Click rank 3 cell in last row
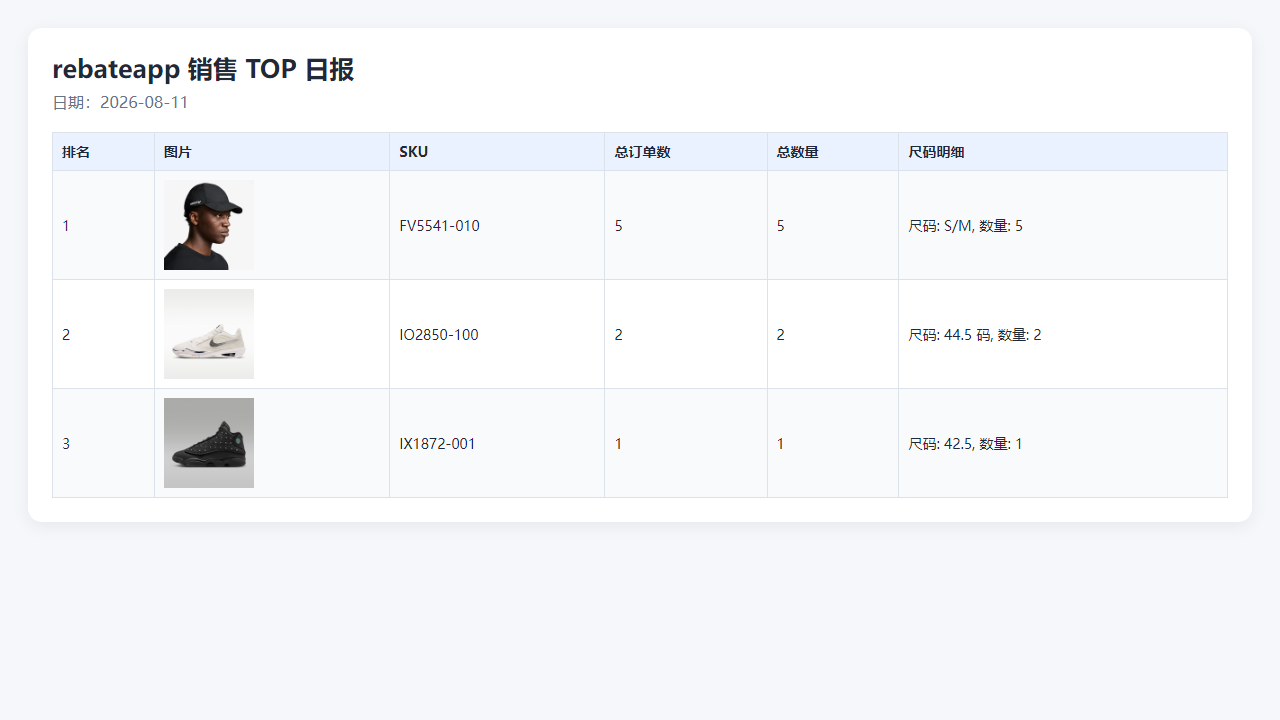The height and width of the screenshot is (720, 1280). (x=103, y=443)
